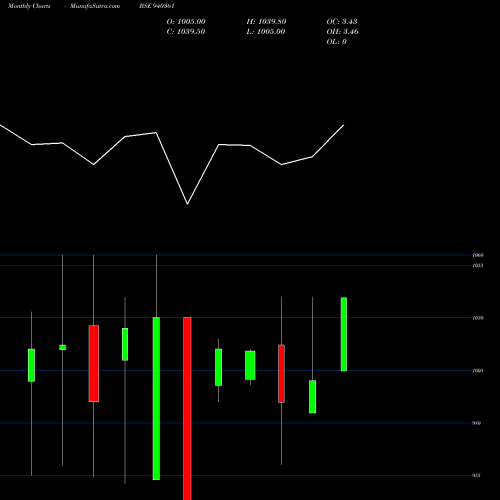This screenshot has width=500, height=500.
Task: Click the "OL: 0" readout
Action: [x=337, y=42]
